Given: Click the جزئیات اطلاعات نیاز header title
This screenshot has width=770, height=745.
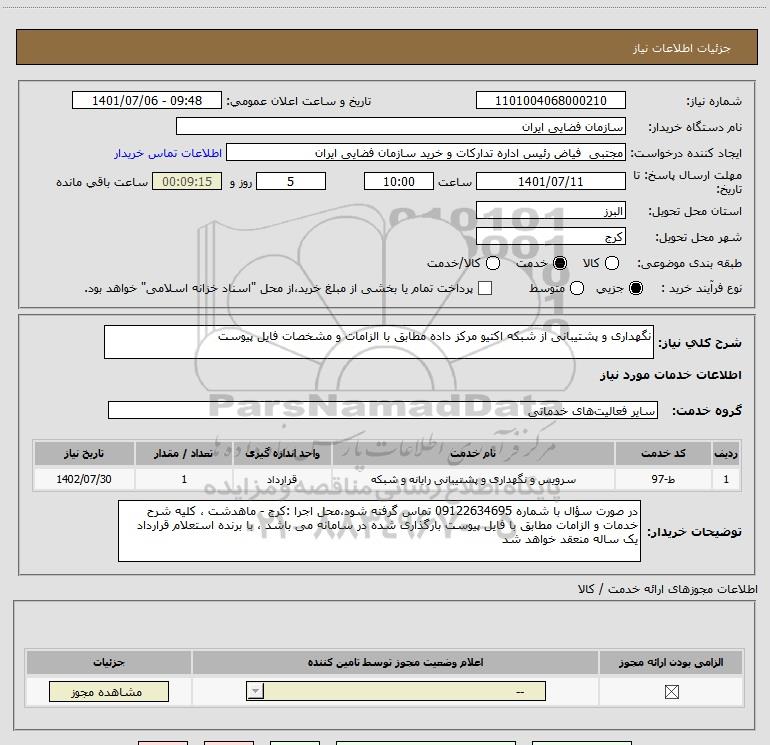Looking at the screenshot, I should click(x=682, y=48).
